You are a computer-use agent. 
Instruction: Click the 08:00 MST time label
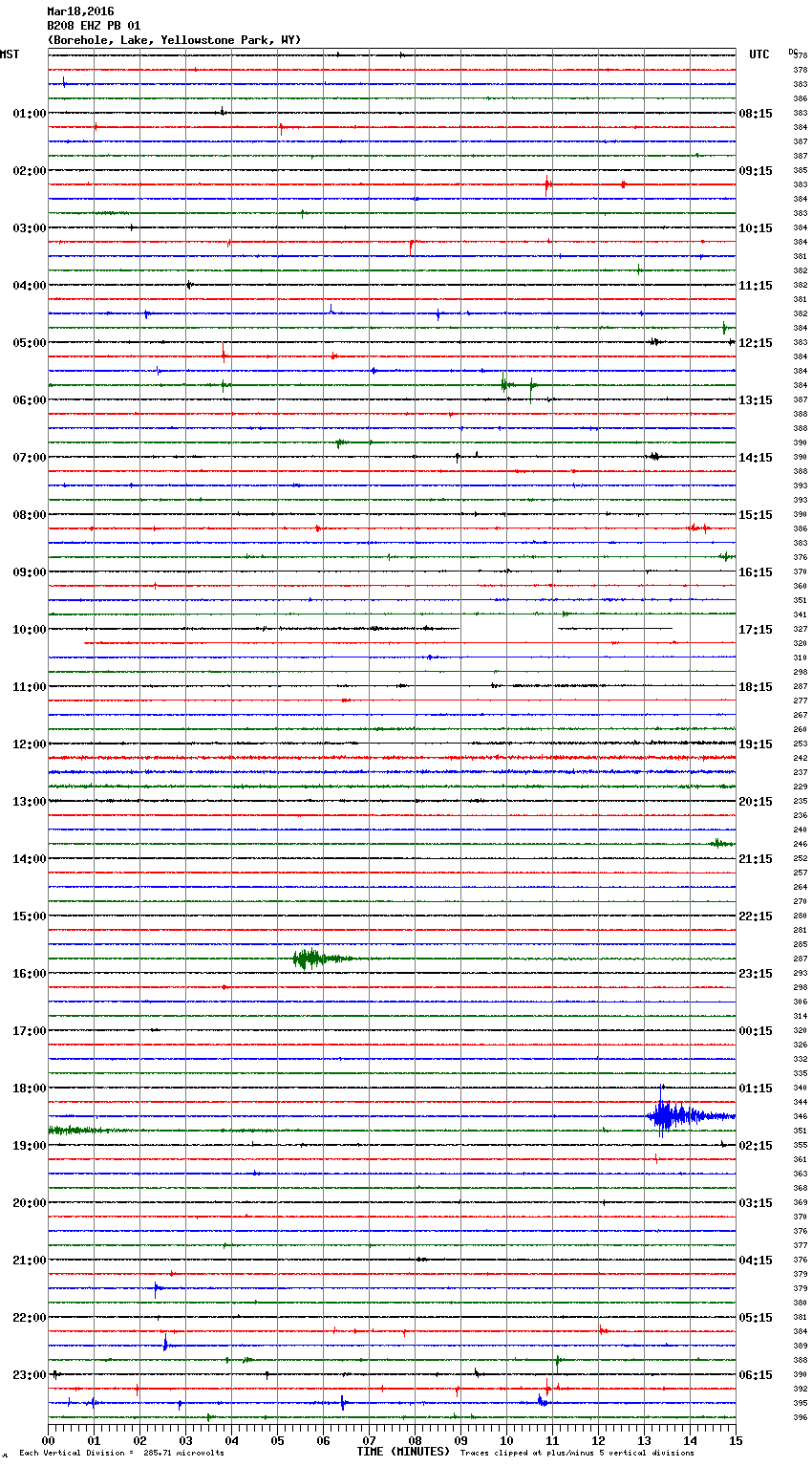pyautogui.click(x=30, y=515)
